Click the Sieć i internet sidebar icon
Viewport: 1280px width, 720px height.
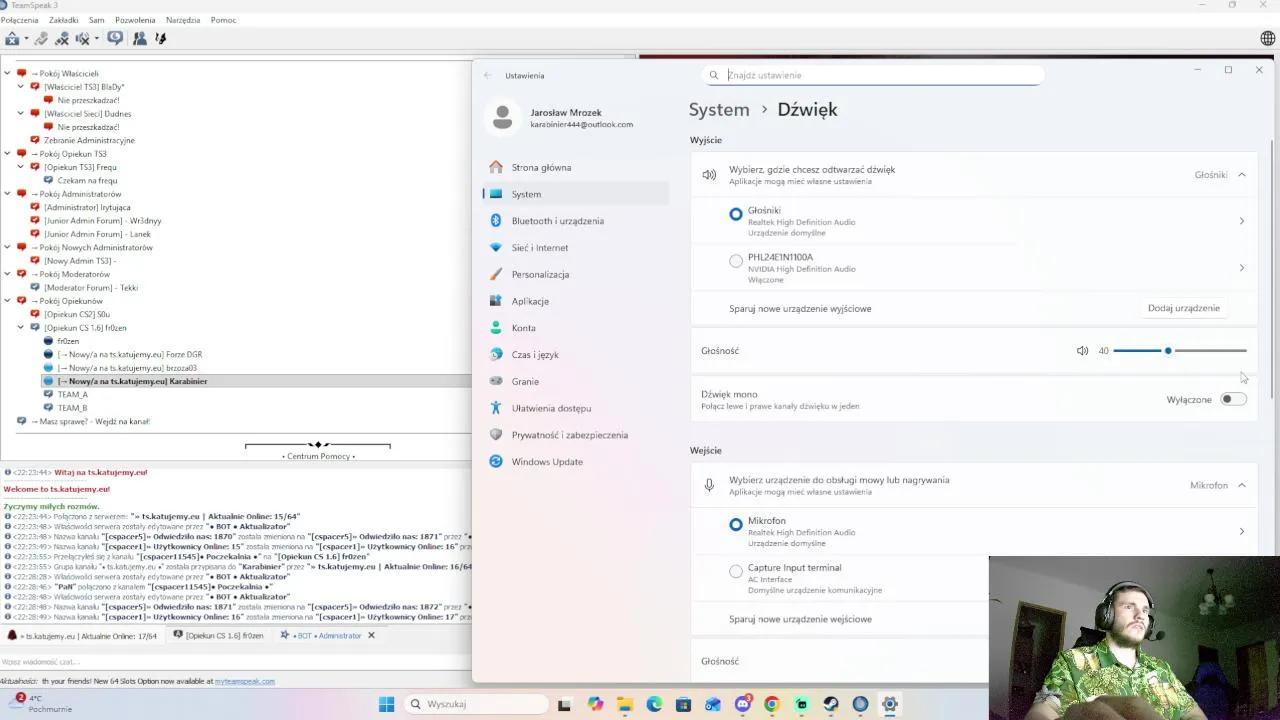(496, 248)
